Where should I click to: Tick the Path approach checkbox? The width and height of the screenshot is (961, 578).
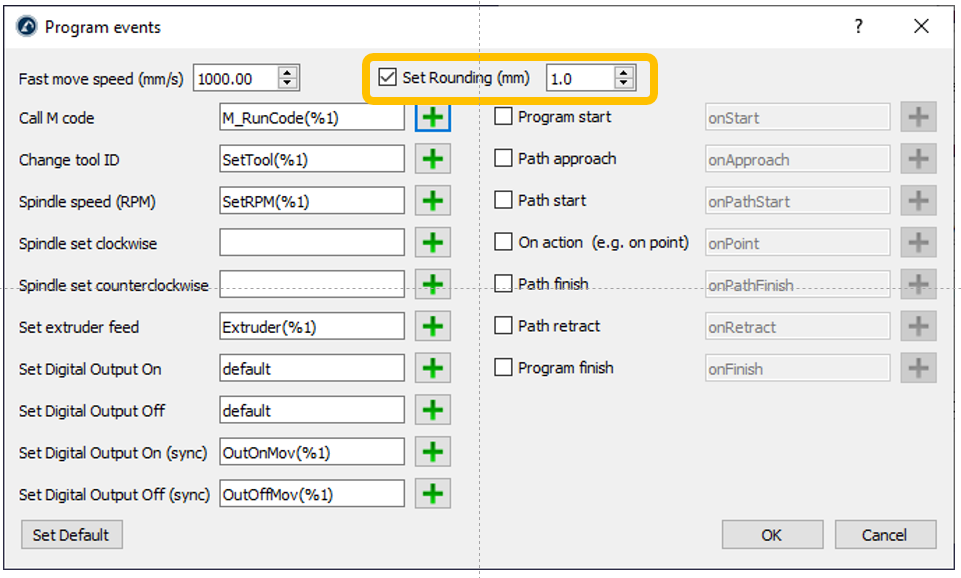[504, 159]
